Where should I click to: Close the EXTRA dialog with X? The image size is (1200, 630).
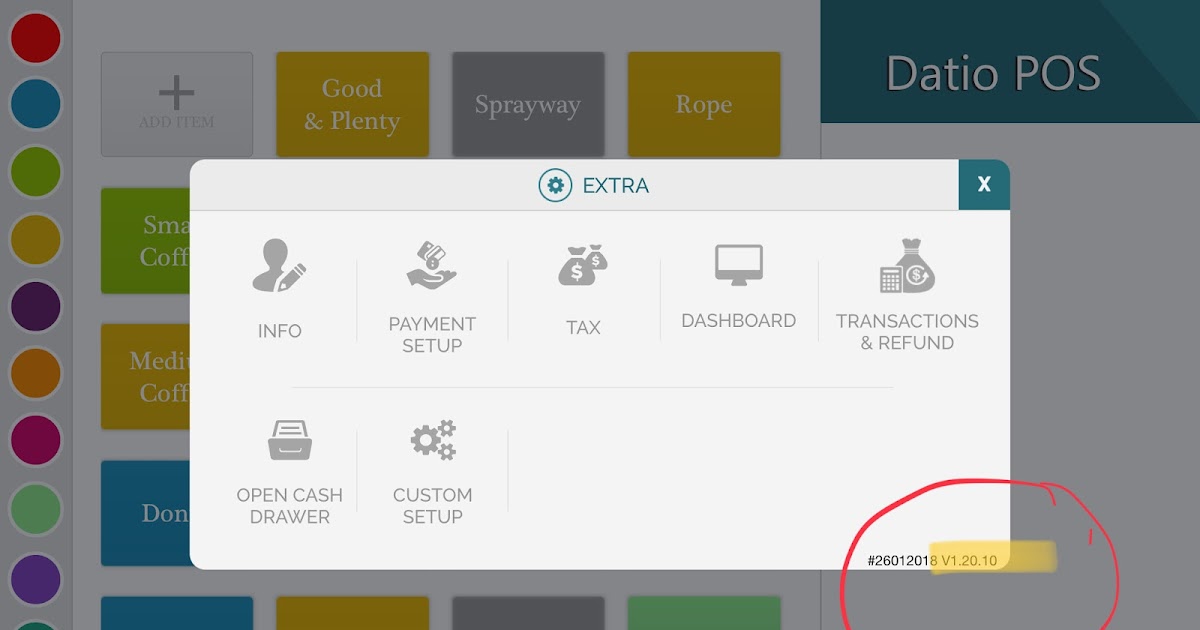(984, 185)
